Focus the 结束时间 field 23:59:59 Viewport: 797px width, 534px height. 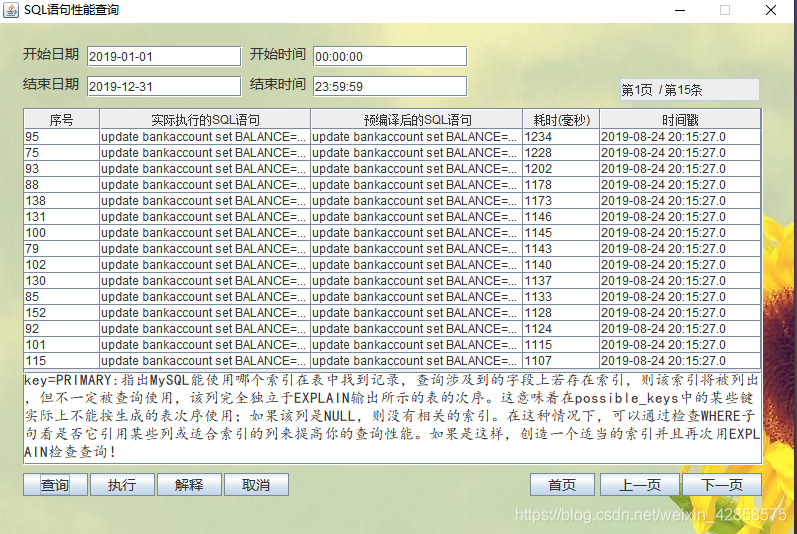(x=390, y=86)
